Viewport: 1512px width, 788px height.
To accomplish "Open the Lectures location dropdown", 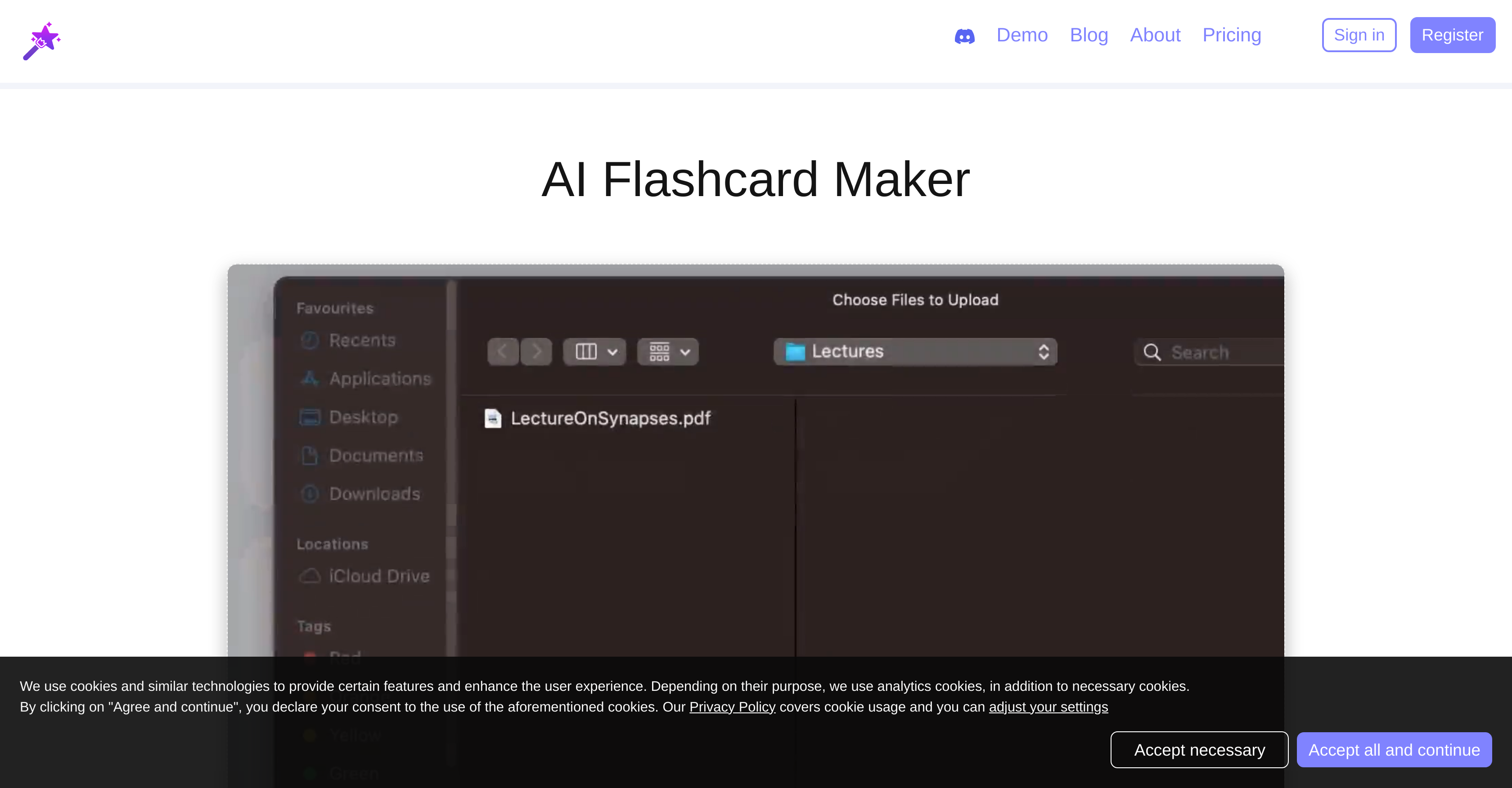I will pos(914,351).
